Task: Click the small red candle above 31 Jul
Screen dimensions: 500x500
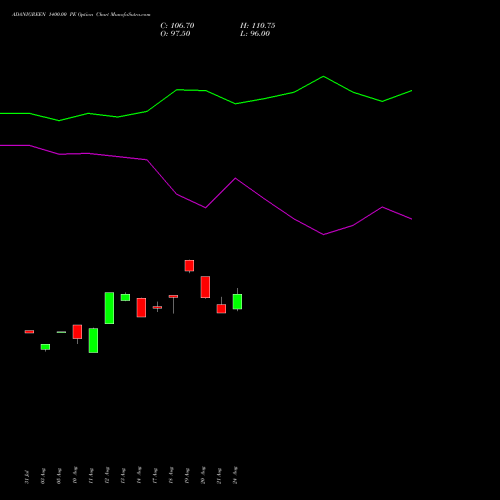Action: coord(29,332)
